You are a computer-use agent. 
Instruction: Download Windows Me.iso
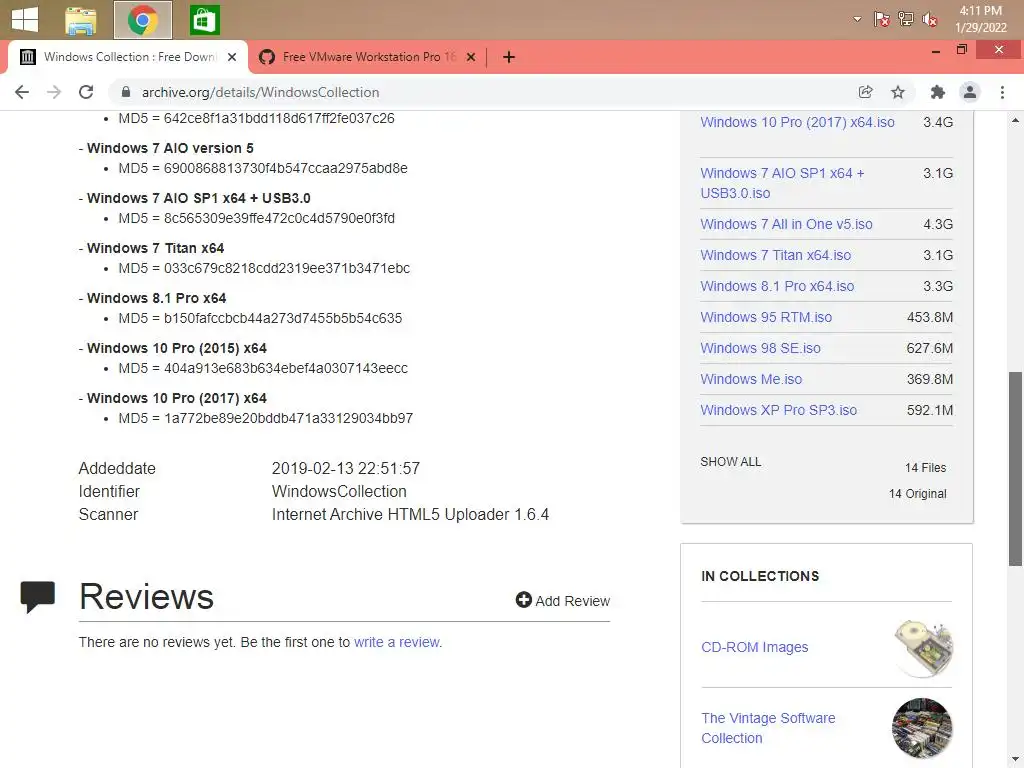[x=751, y=379]
